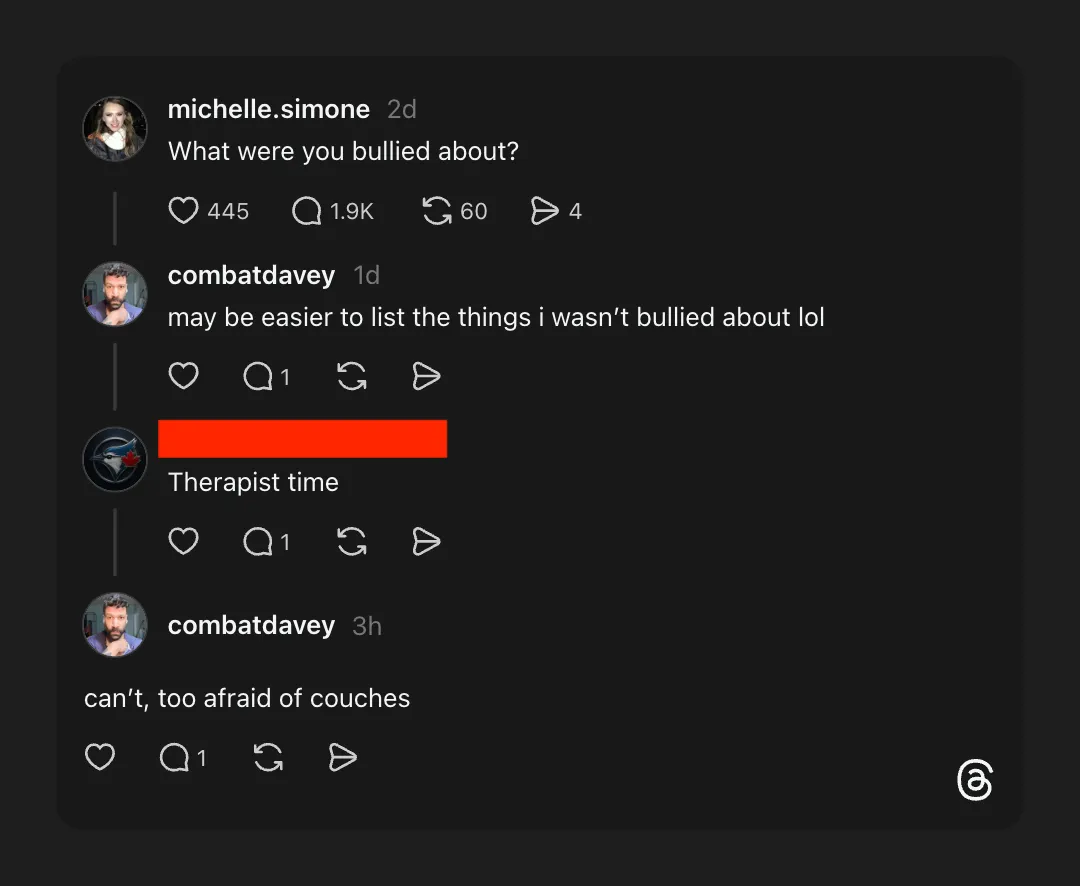The image size is (1080, 886).
Task: Like the 'Therapist time' comment
Action: point(183,541)
